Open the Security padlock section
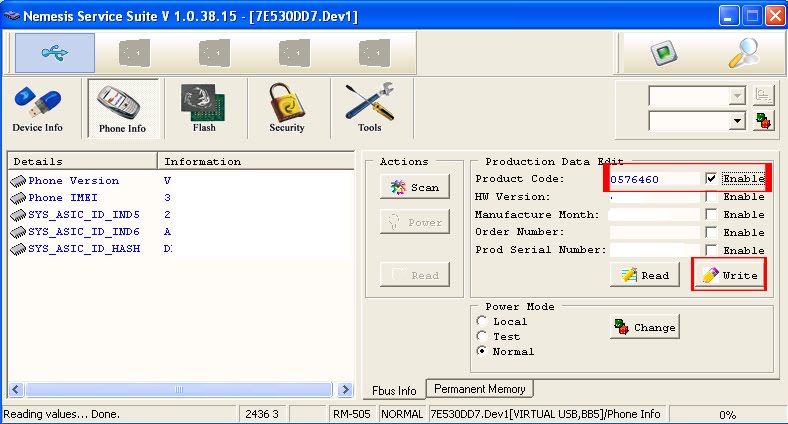 tap(286, 109)
